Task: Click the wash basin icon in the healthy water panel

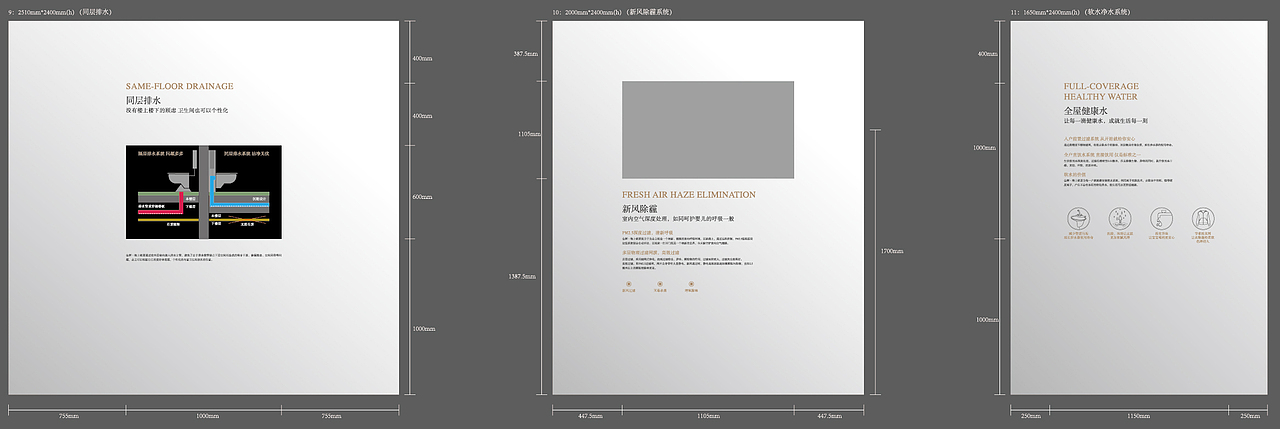Action: [1078, 219]
